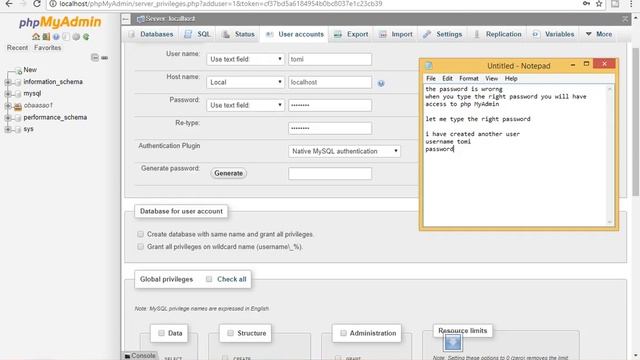Enable Grant all privileges on wildcard checkbox
The height and width of the screenshot is (360, 640).
pyautogui.click(x=140, y=247)
